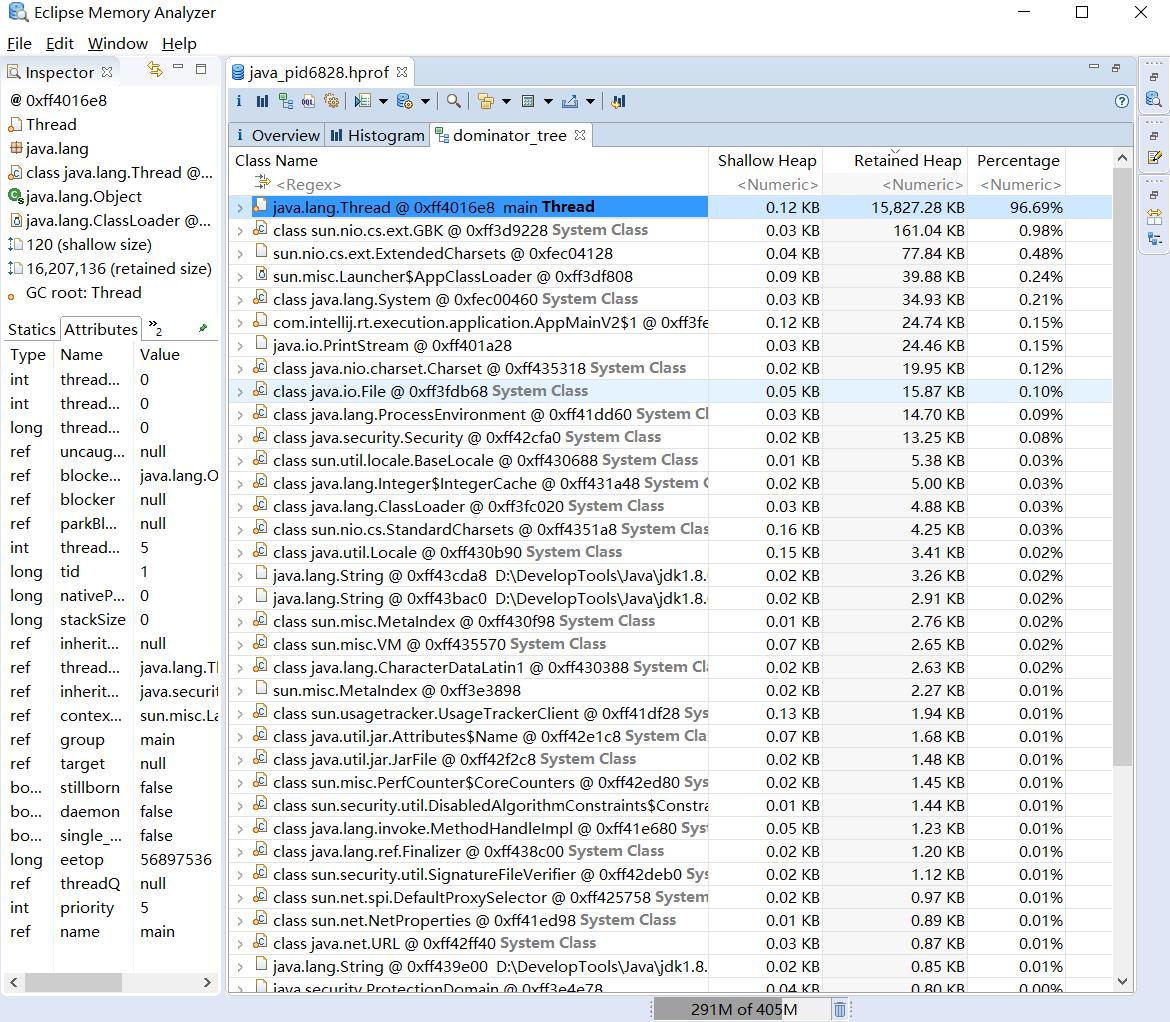Image resolution: width=1170 pixels, height=1022 pixels.
Task: Open the OQL query editor icon
Action: pyautogui.click(x=308, y=101)
